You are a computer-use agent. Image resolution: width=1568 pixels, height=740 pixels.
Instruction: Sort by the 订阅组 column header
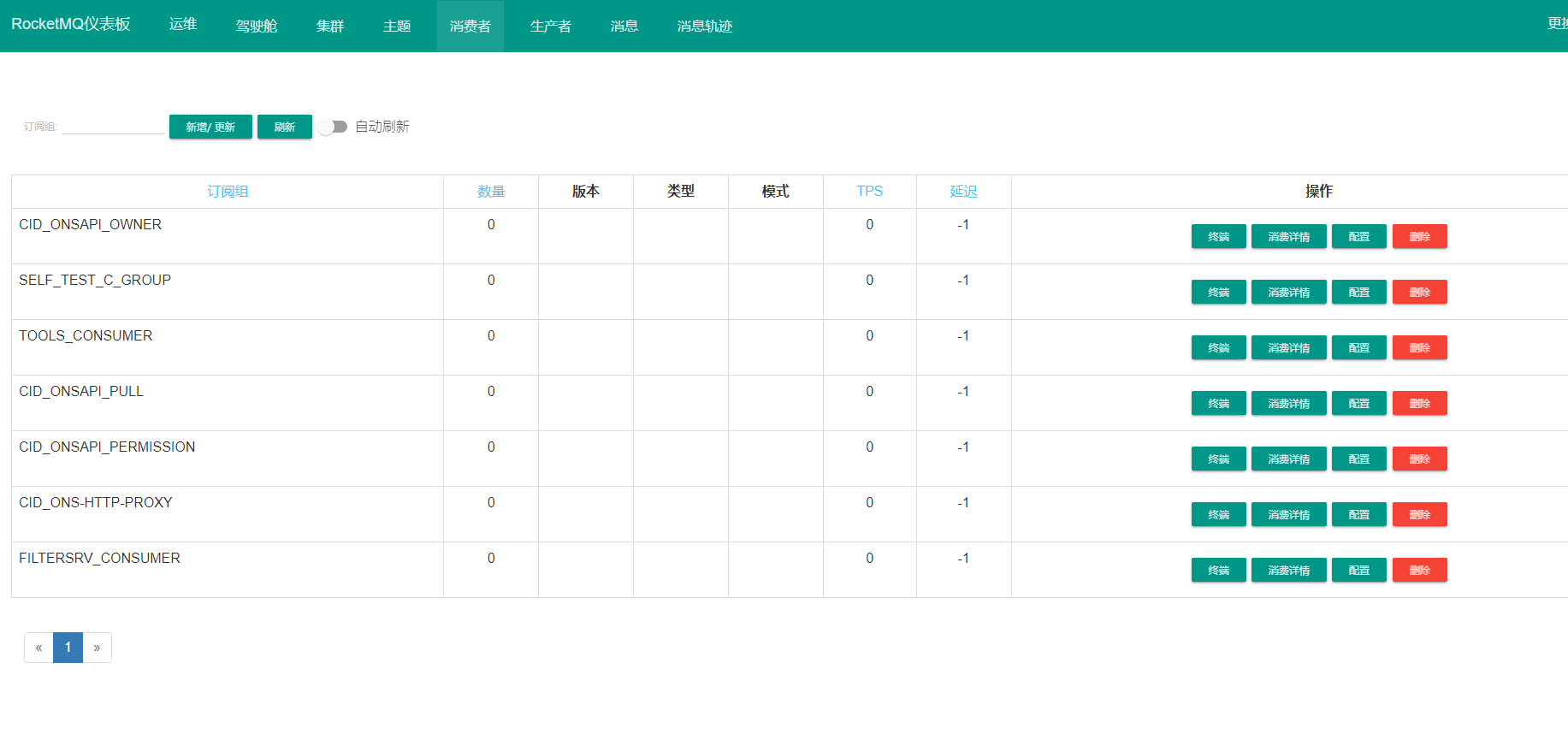coord(228,192)
